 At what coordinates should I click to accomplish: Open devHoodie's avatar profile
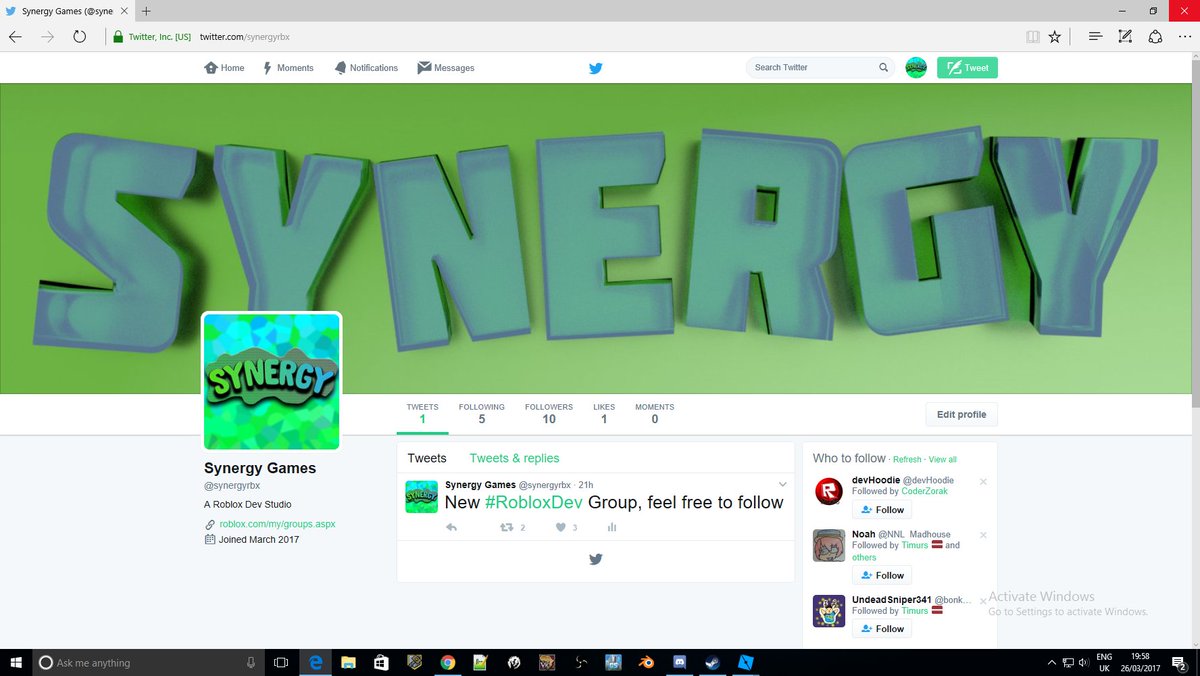(829, 492)
